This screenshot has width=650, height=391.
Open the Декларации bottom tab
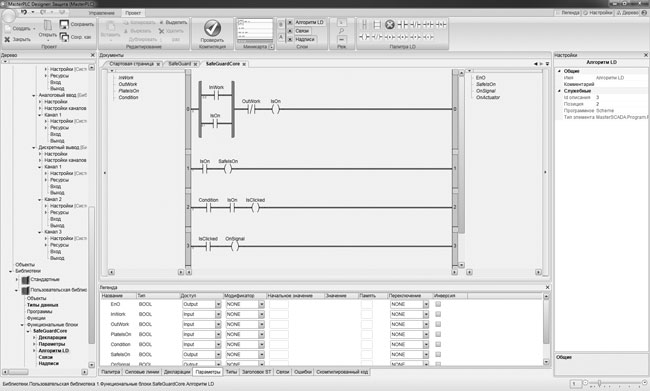[177, 372]
